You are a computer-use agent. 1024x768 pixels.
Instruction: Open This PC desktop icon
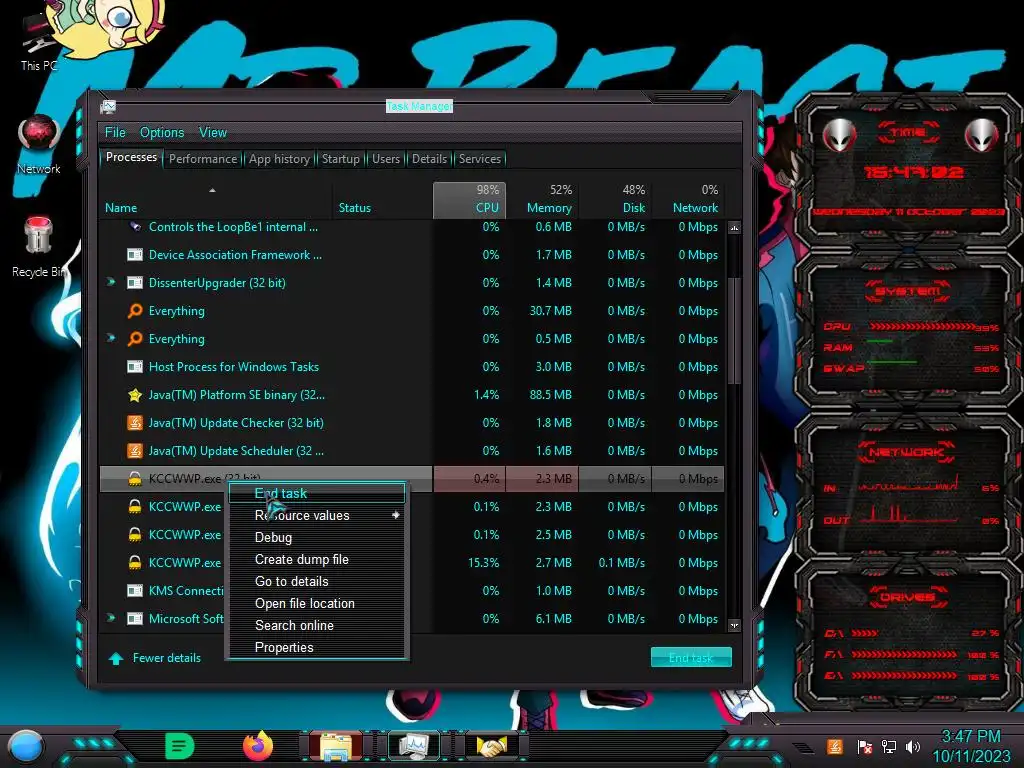coord(39,39)
